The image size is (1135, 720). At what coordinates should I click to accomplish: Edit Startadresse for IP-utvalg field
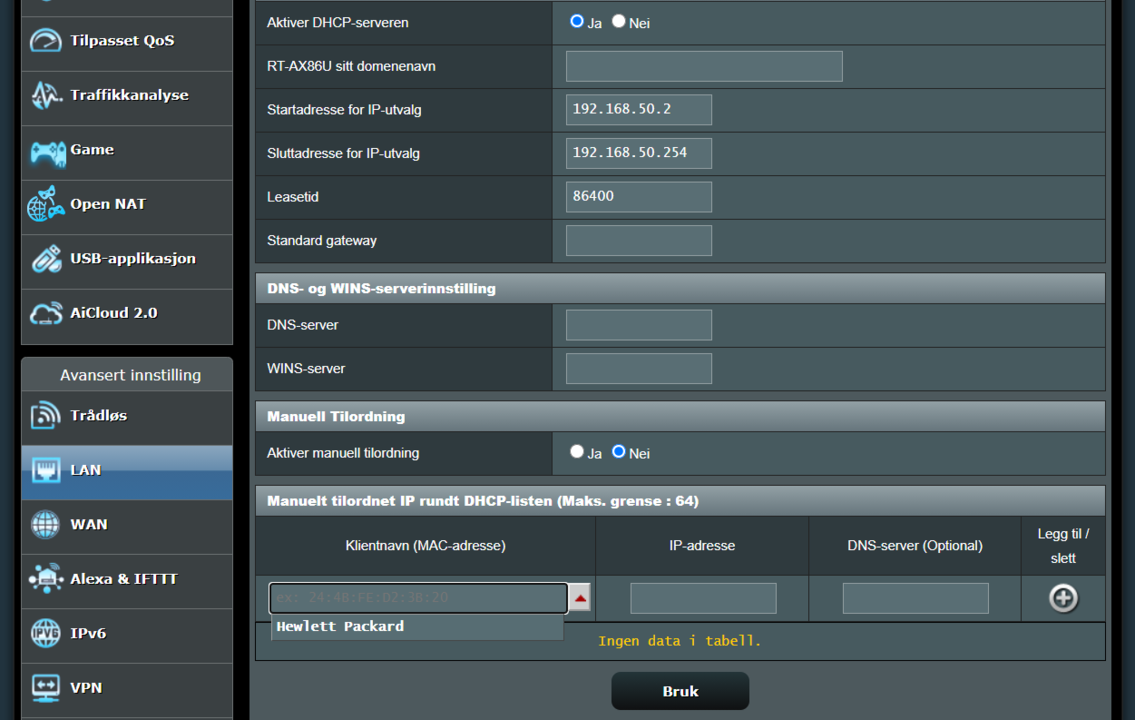(x=638, y=109)
